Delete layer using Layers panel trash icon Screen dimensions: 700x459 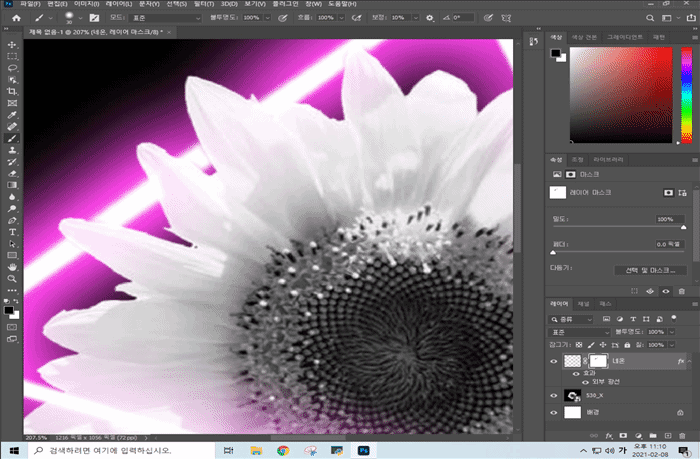click(682, 435)
